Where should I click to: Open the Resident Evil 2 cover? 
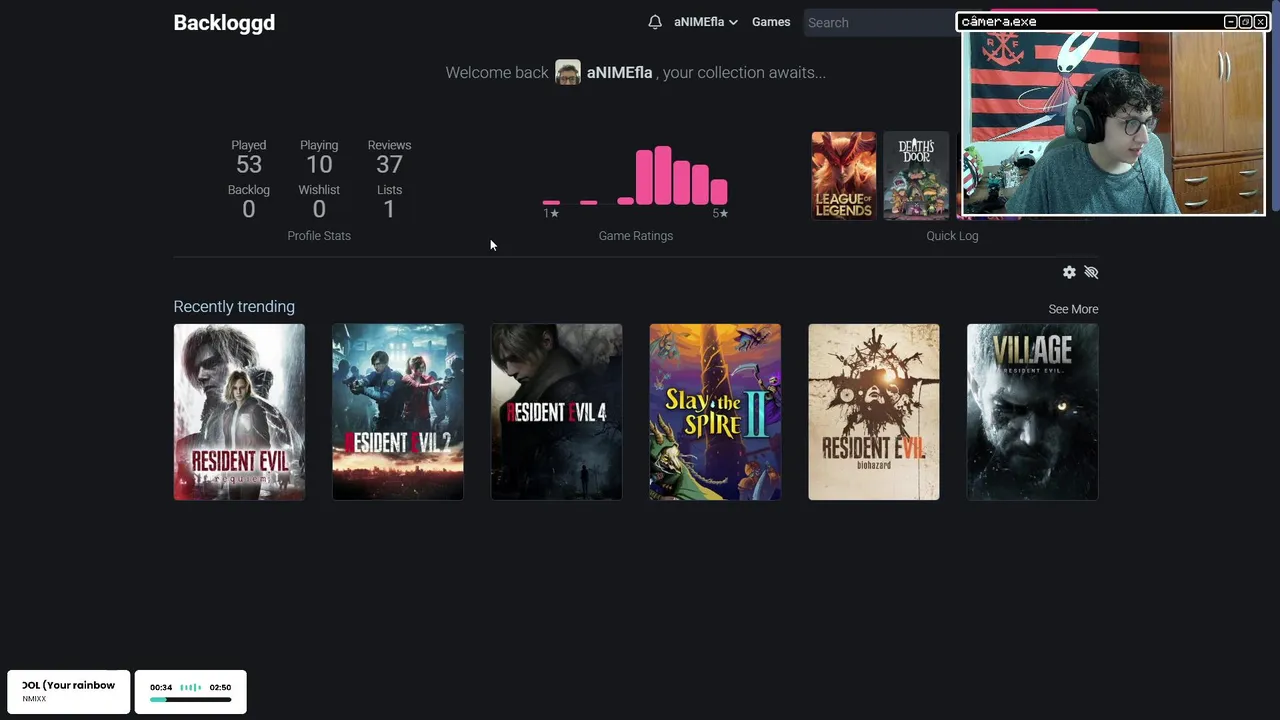(x=398, y=412)
